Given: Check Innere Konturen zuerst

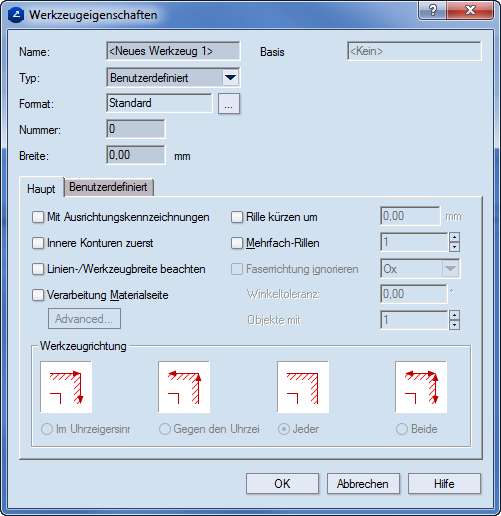Looking at the screenshot, I should click(x=38, y=243).
